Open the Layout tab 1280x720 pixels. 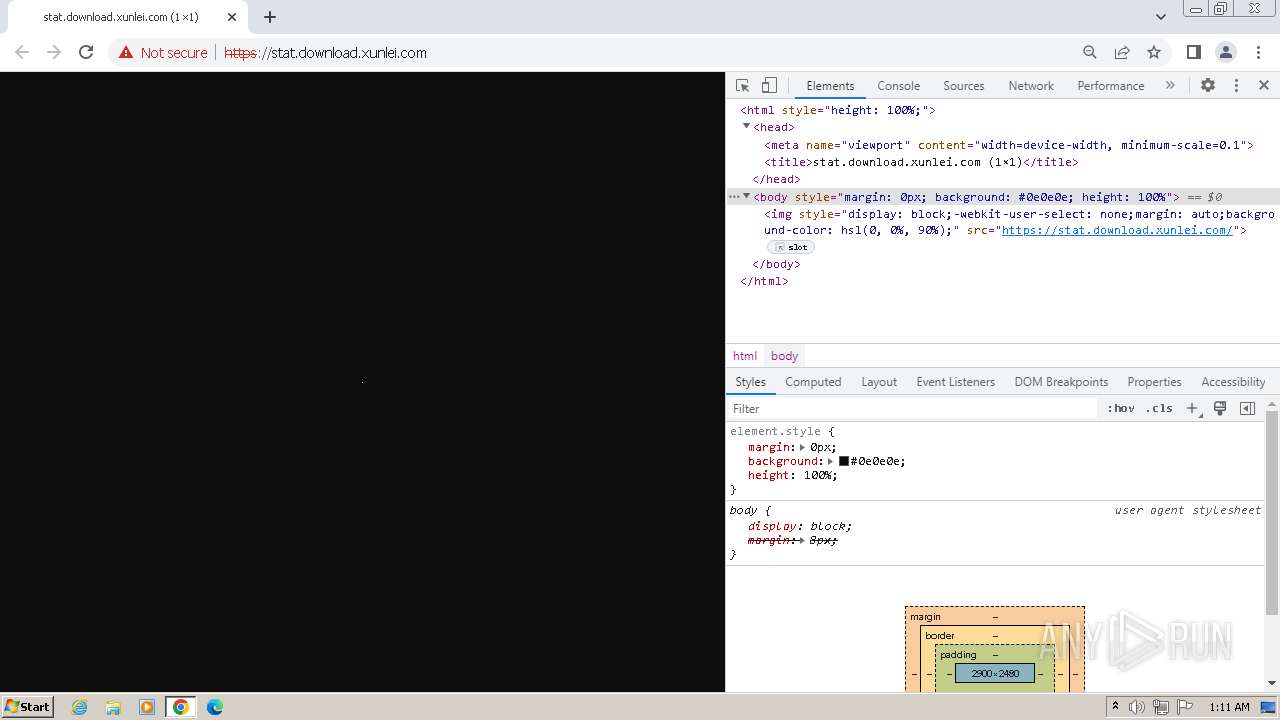coord(879,382)
